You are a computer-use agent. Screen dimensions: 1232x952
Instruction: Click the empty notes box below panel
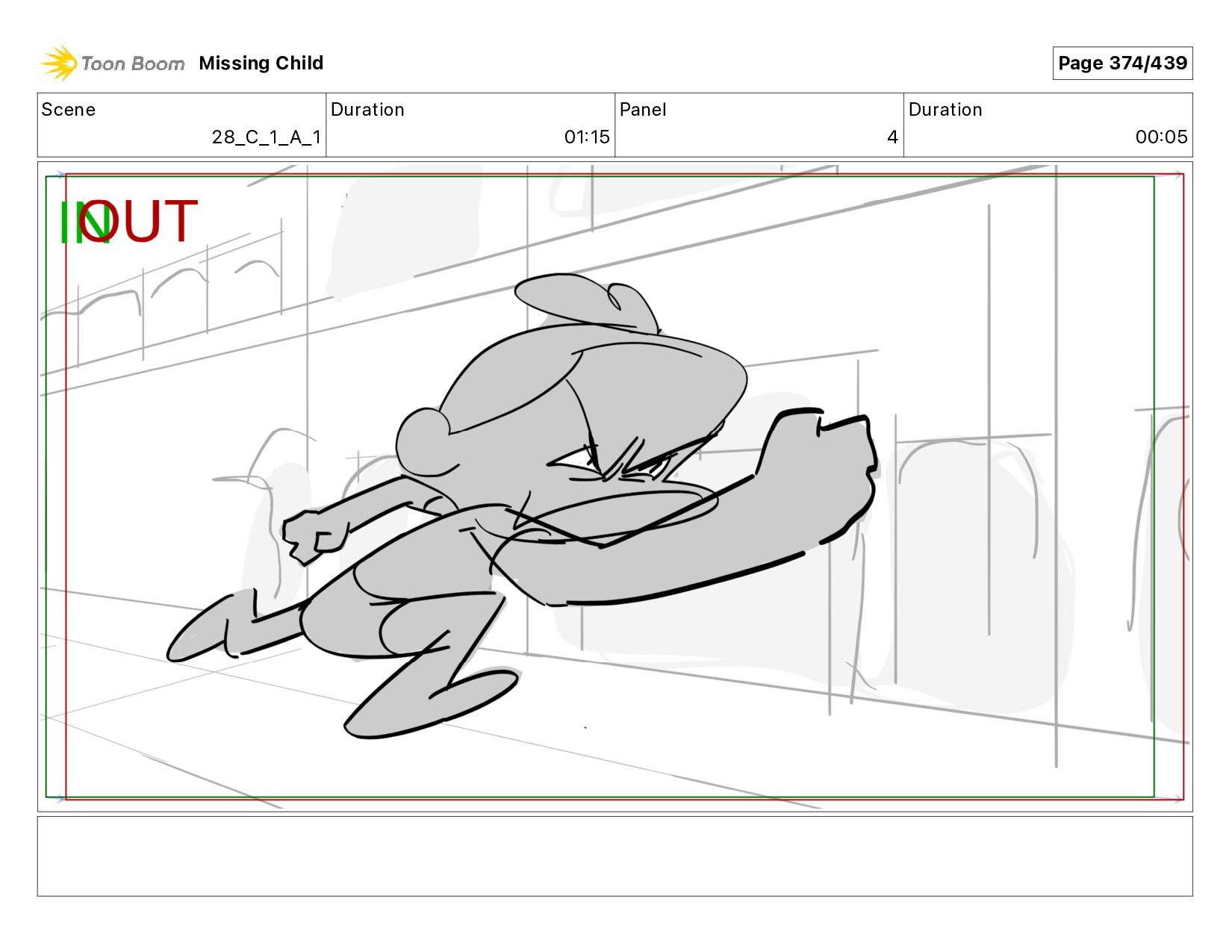coord(615,856)
